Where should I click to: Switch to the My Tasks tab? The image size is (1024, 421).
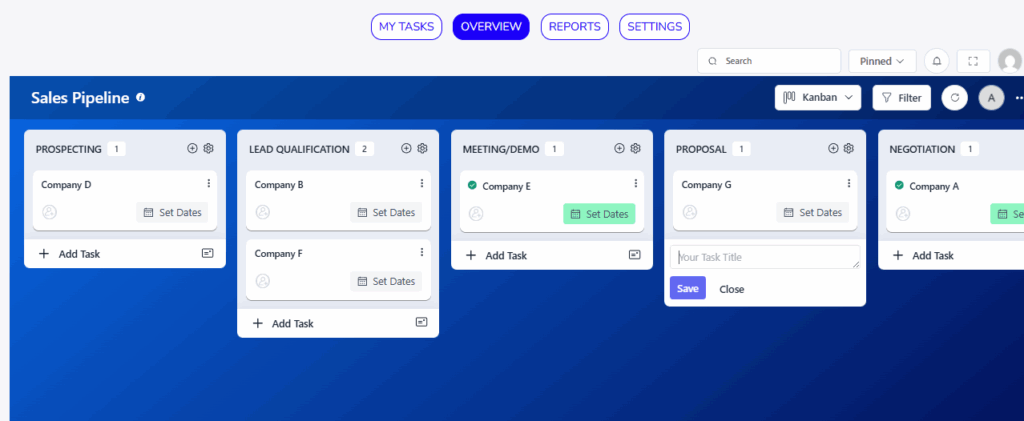[407, 27]
